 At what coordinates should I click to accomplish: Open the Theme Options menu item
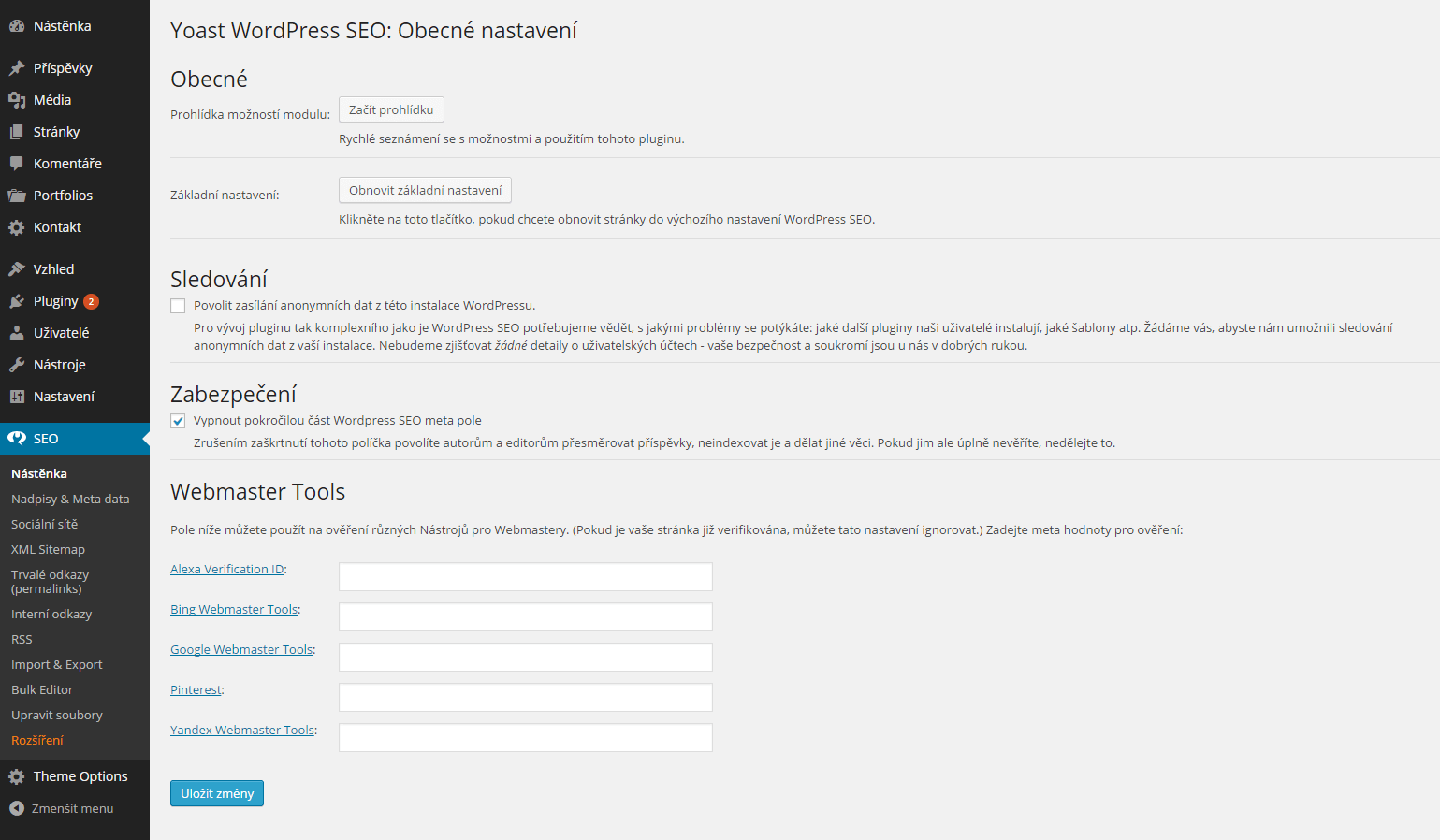point(75,776)
